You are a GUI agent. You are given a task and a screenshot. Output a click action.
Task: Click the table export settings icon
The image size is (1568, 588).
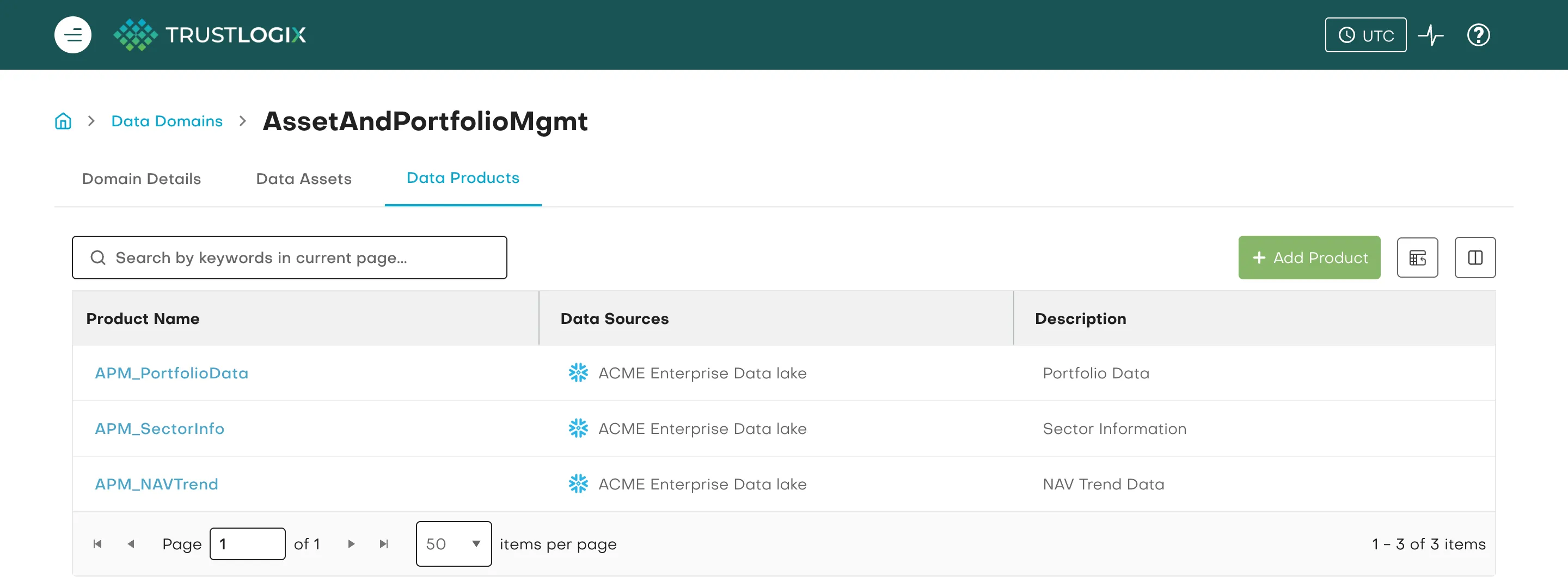coord(1417,258)
